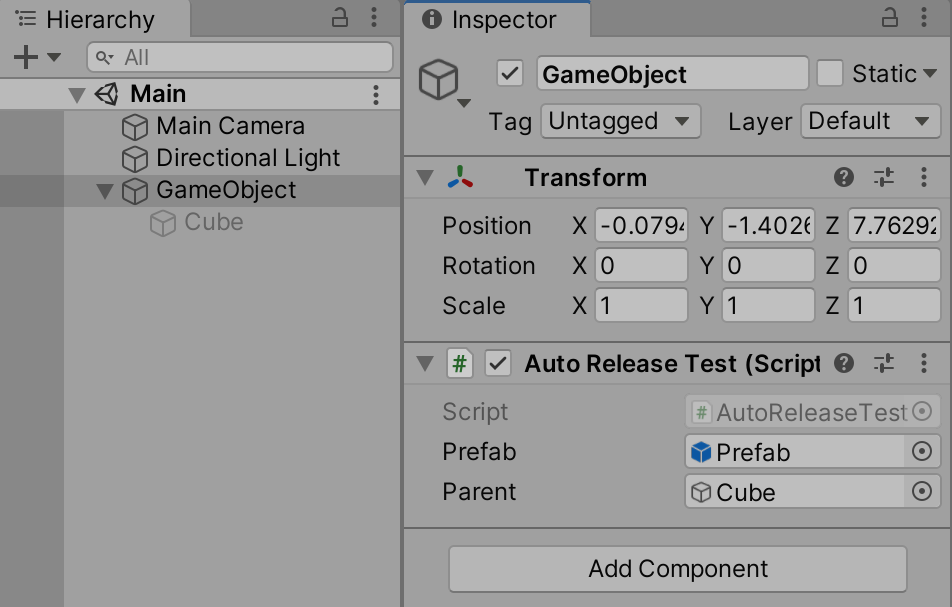Click the Parent field object picker circle
Screen dimensions: 952x607
922,492
